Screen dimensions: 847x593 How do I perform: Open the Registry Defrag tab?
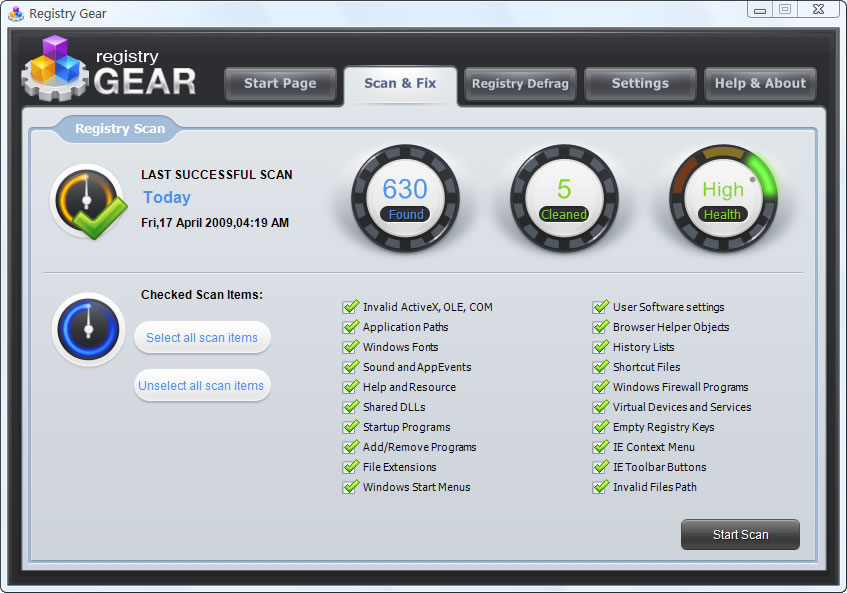tap(520, 84)
